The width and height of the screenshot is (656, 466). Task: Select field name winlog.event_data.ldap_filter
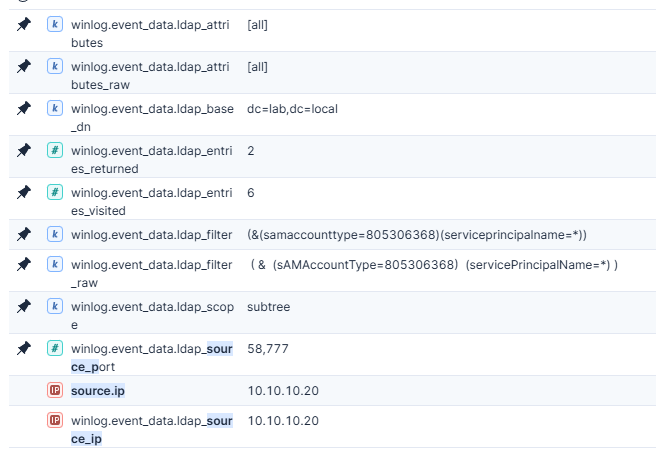[x=151, y=235]
